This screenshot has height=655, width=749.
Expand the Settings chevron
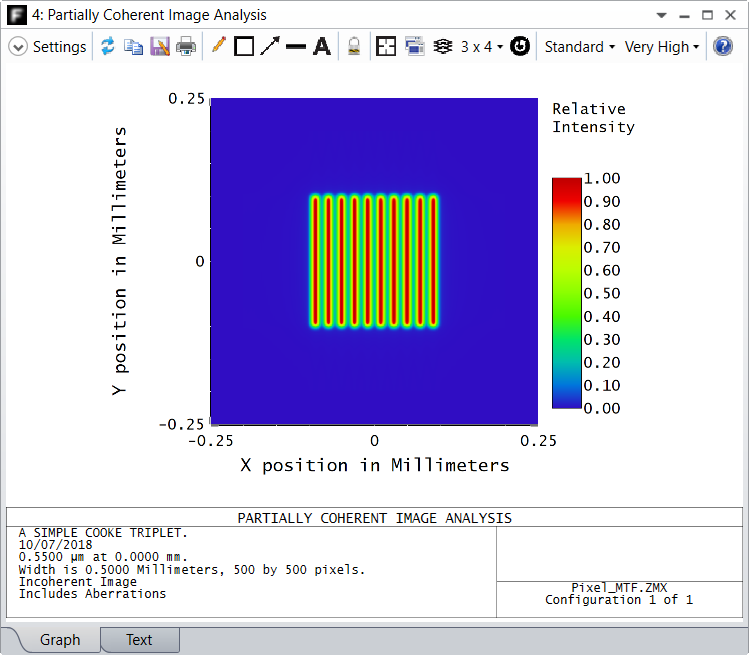tap(18, 47)
